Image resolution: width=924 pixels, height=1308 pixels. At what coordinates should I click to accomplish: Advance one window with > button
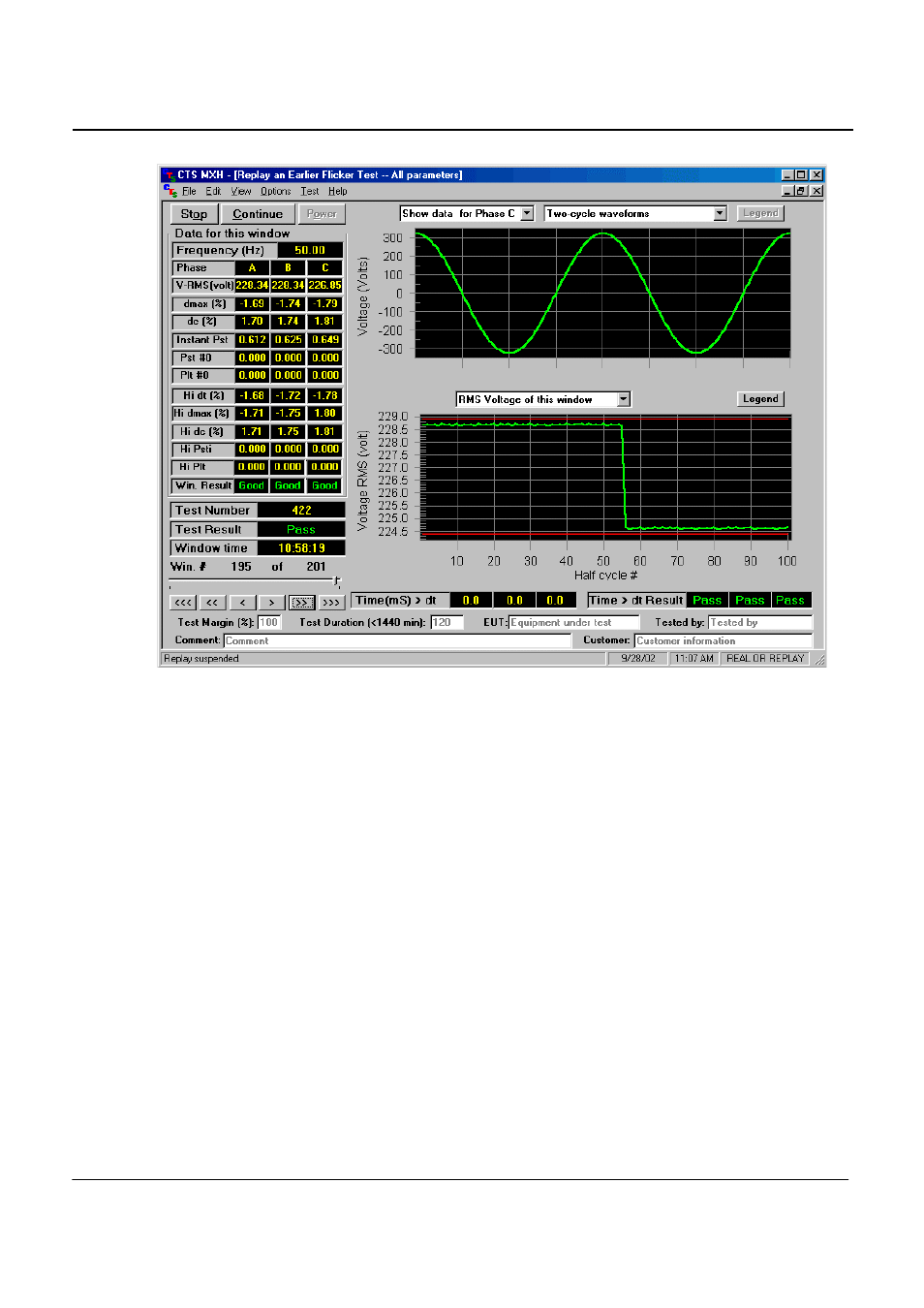coord(272,603)
